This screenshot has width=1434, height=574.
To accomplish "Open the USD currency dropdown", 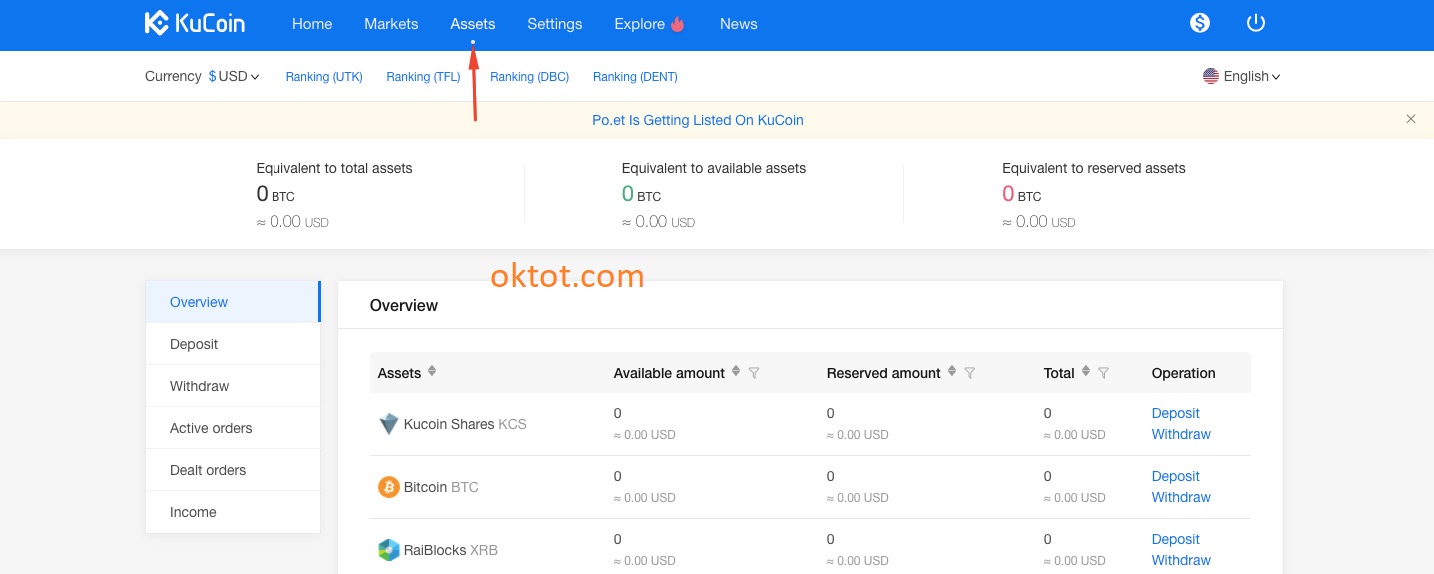I will pos(234,77).
